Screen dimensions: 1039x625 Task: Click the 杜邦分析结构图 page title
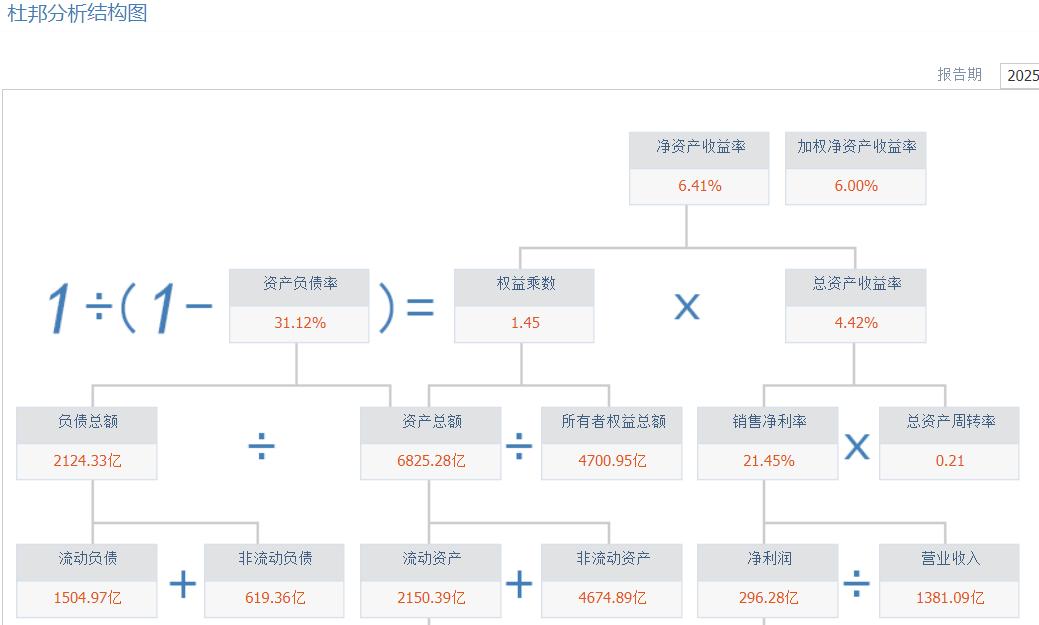click(74, 16)
